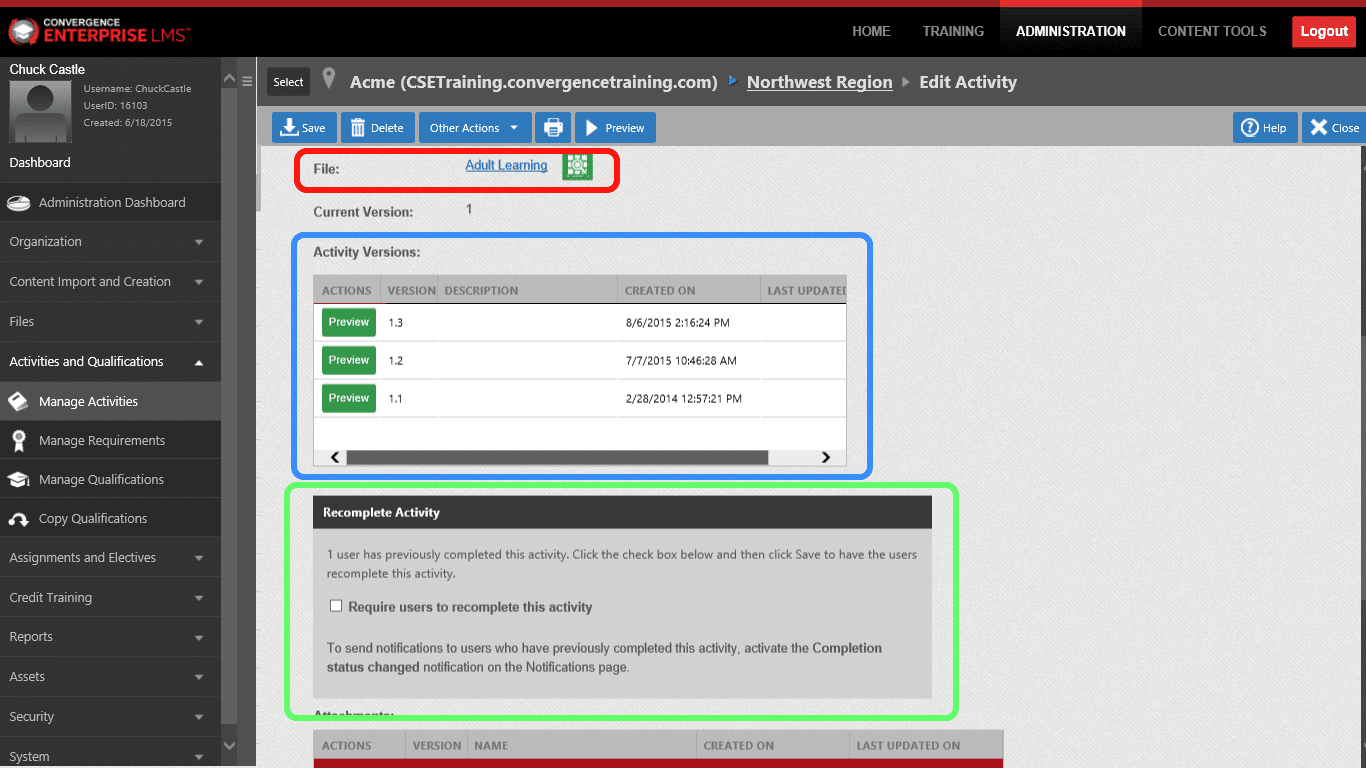Click the printer icon in toolbar
The width and height of the screenshot is (1366, 768).
coord(552,128)
